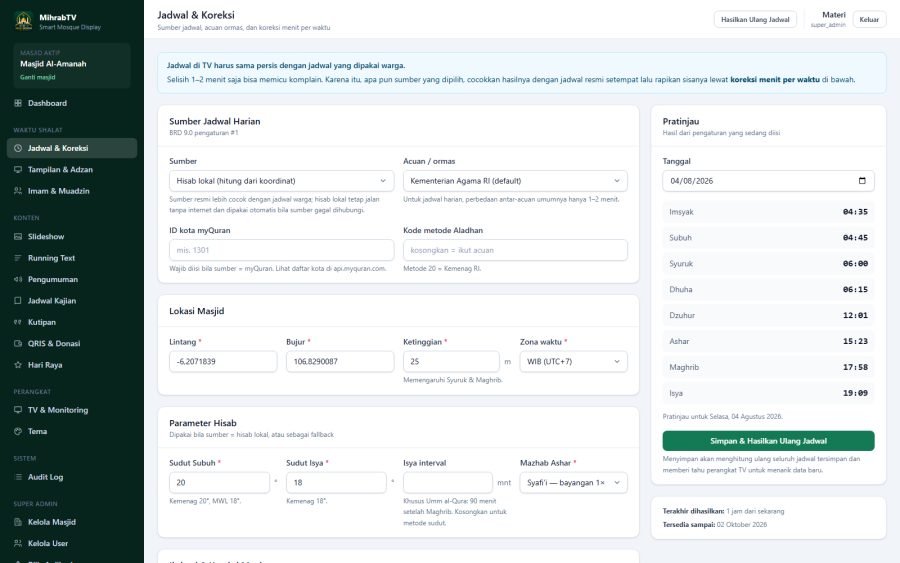Click the people icon beside Imam & Muadzin

[x=18, y=191]
